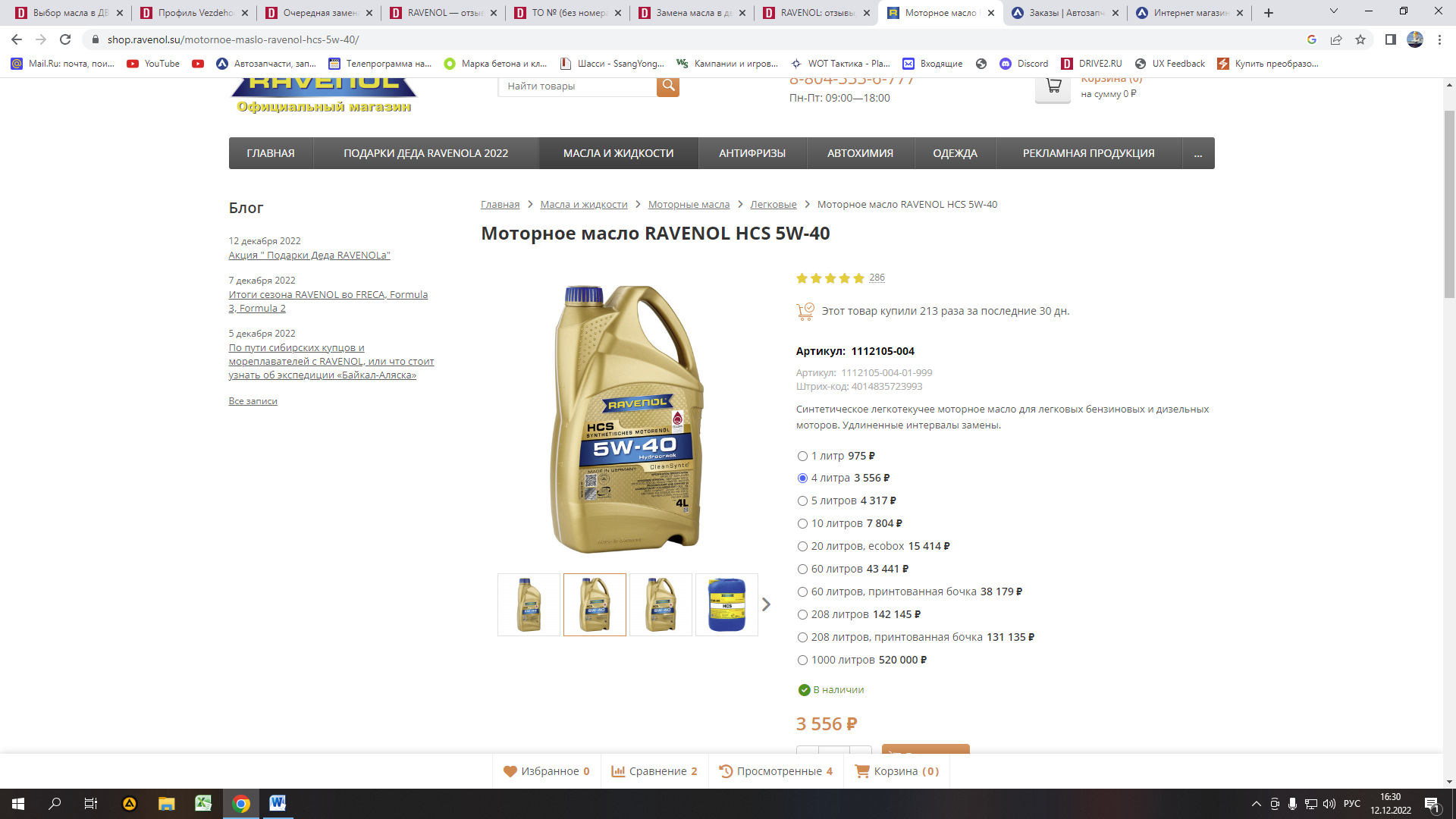Image resolution: width=1456 pixels, height=819 pixels.
Task: Launch Excel from the Windows taskbar
Action: 203,804
